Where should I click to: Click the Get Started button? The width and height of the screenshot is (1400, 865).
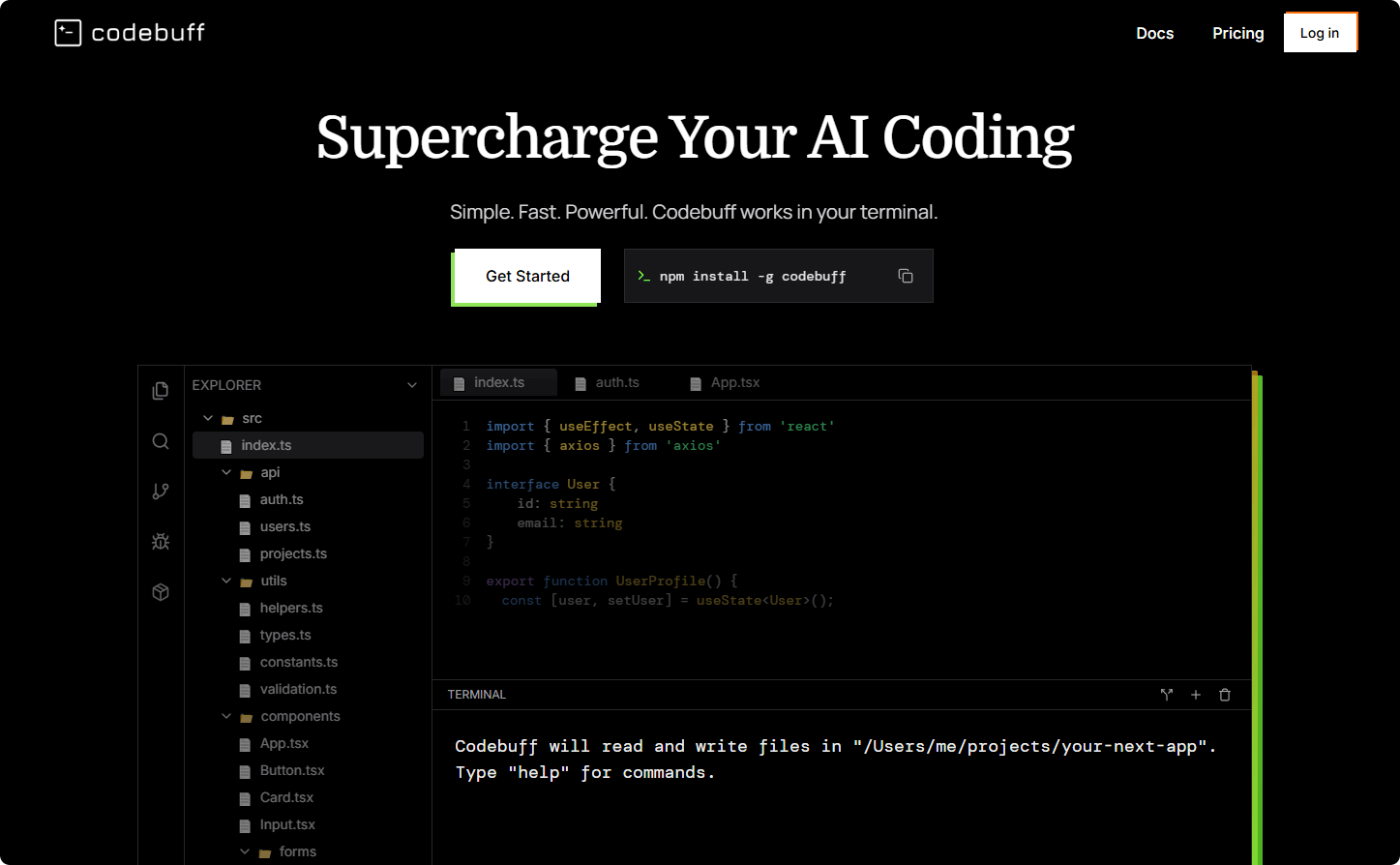[526, 276]
